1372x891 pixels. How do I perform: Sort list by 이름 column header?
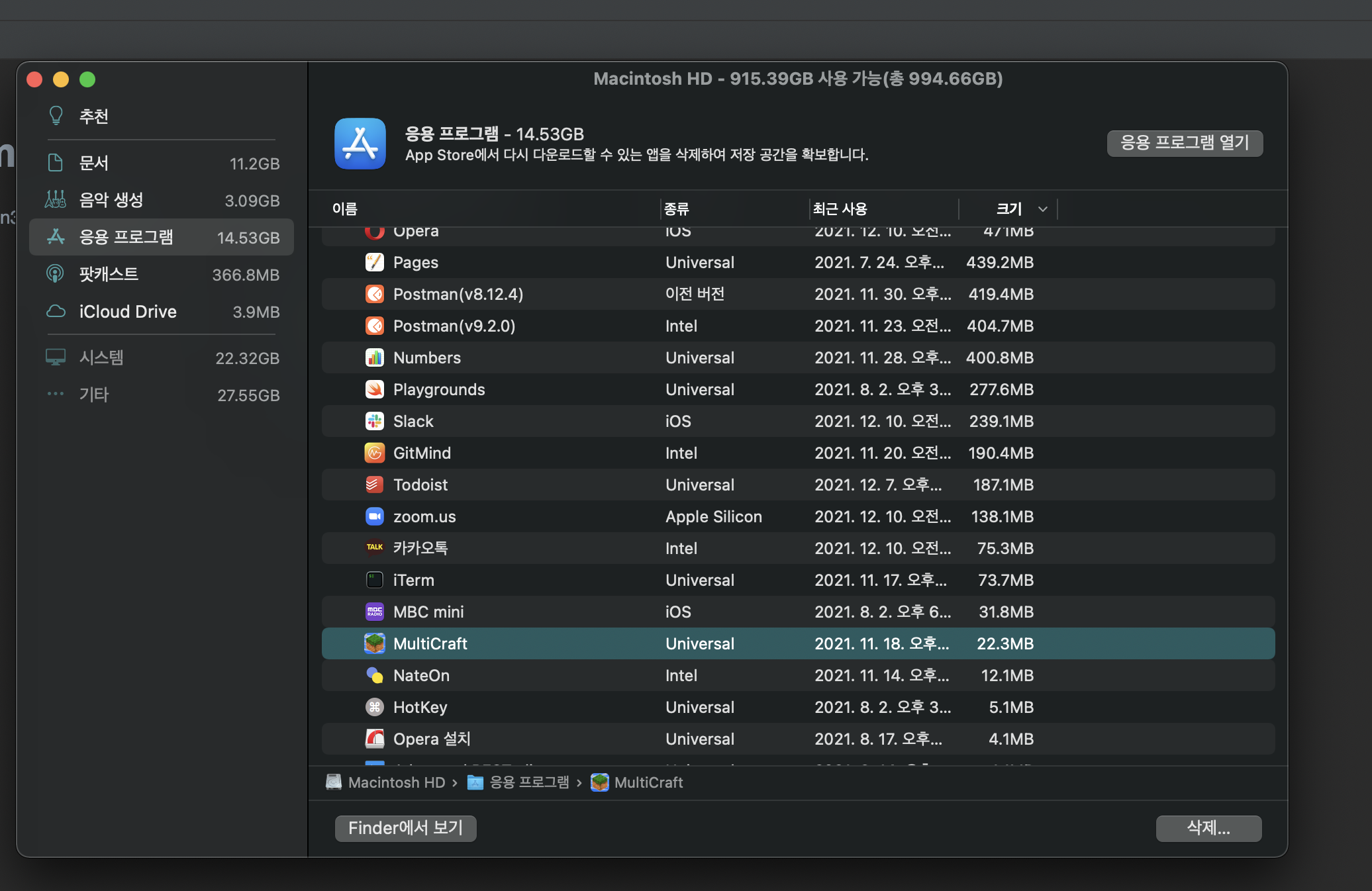click(345, 209)
